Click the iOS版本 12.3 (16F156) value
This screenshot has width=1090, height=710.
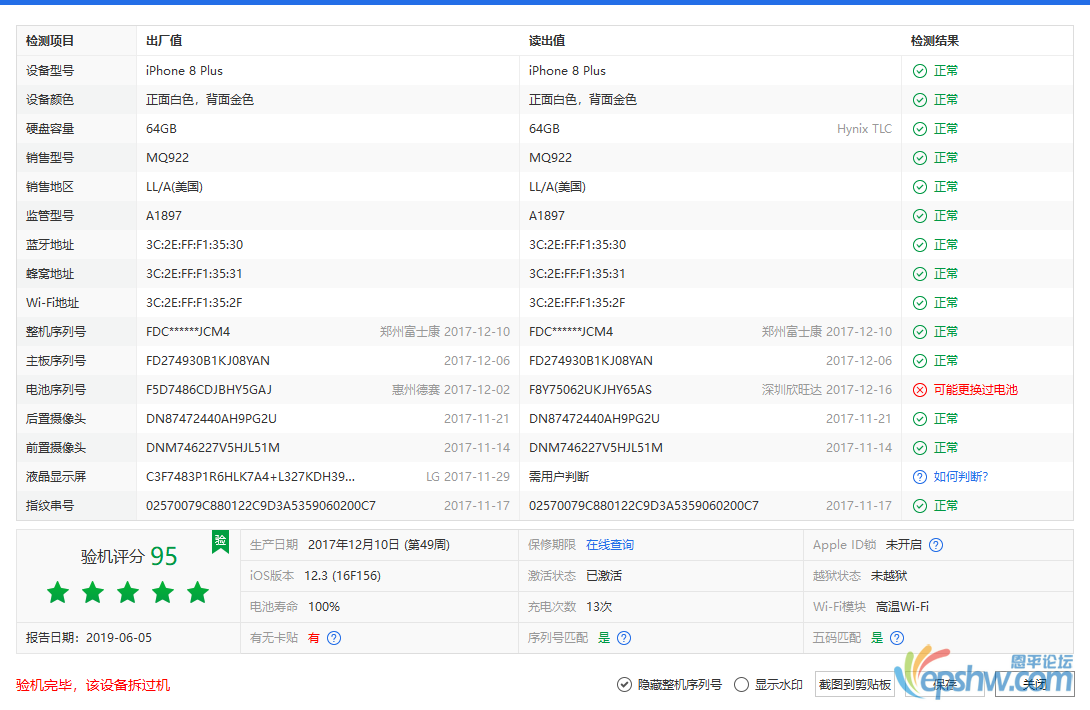pos(343,576)
